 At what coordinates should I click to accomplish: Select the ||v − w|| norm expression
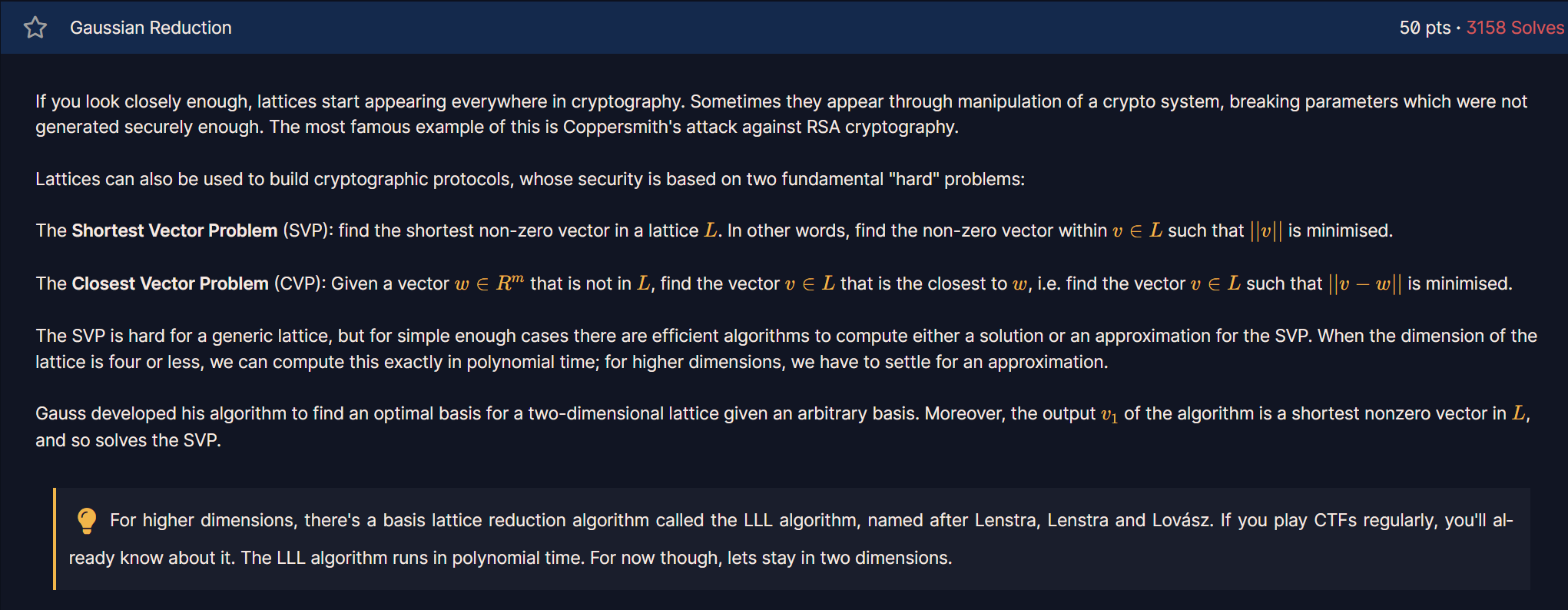pyautogui.click(x=1365, y=284)
